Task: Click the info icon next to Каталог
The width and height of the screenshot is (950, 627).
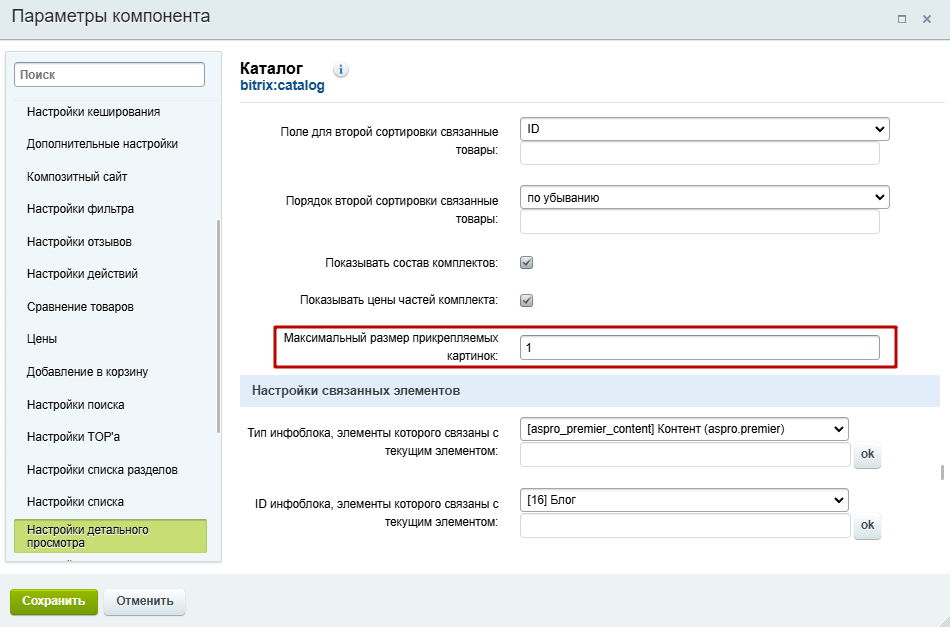Action: [x=340, y=70]
